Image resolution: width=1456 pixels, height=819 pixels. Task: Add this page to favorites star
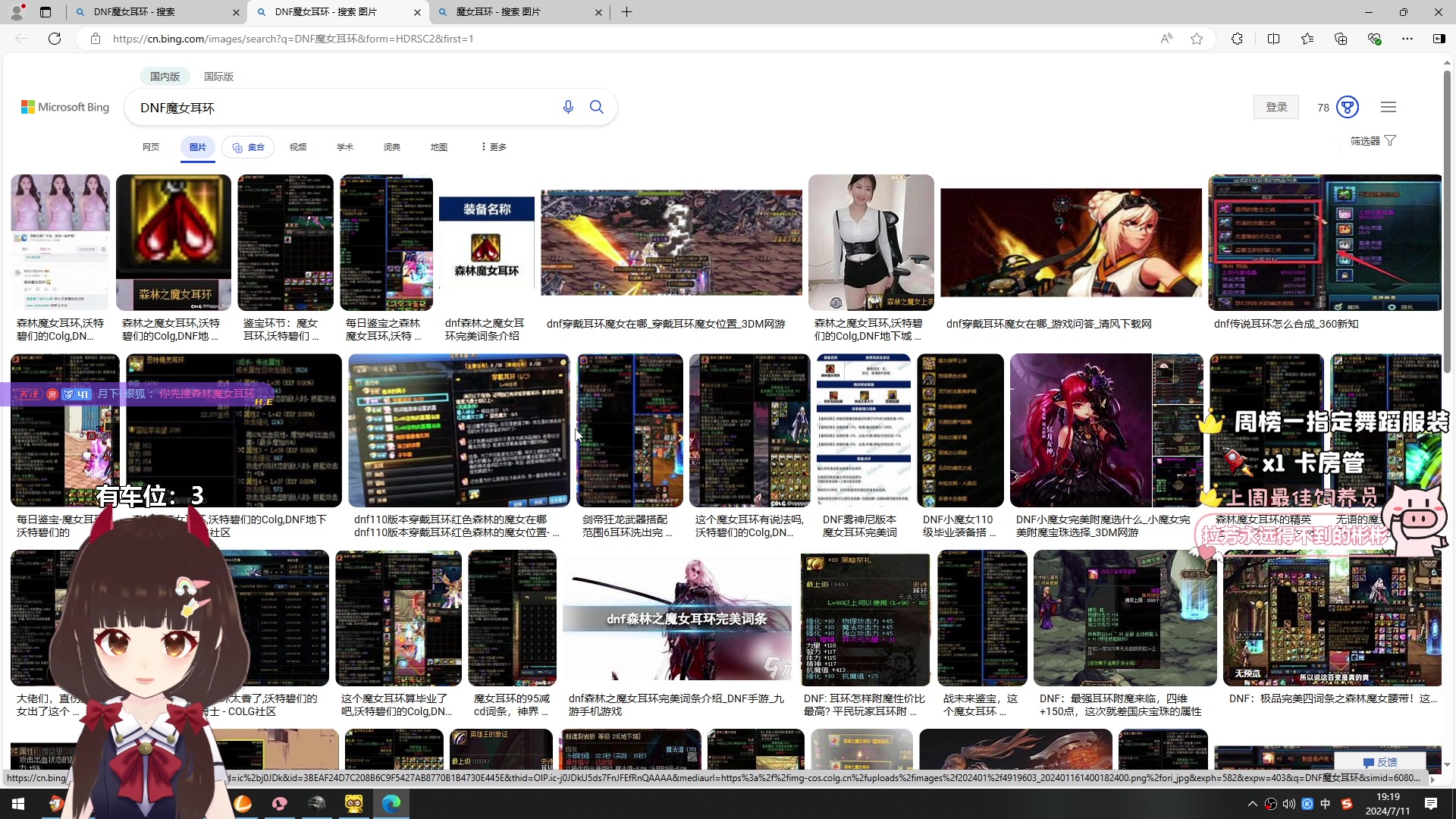tap(1197, 39)
